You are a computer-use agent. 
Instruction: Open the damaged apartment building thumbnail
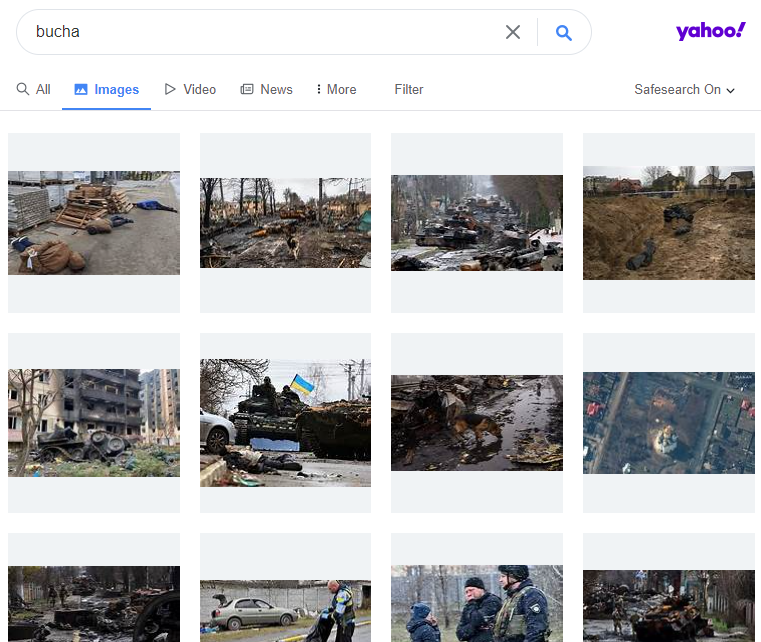pos(94,423)
